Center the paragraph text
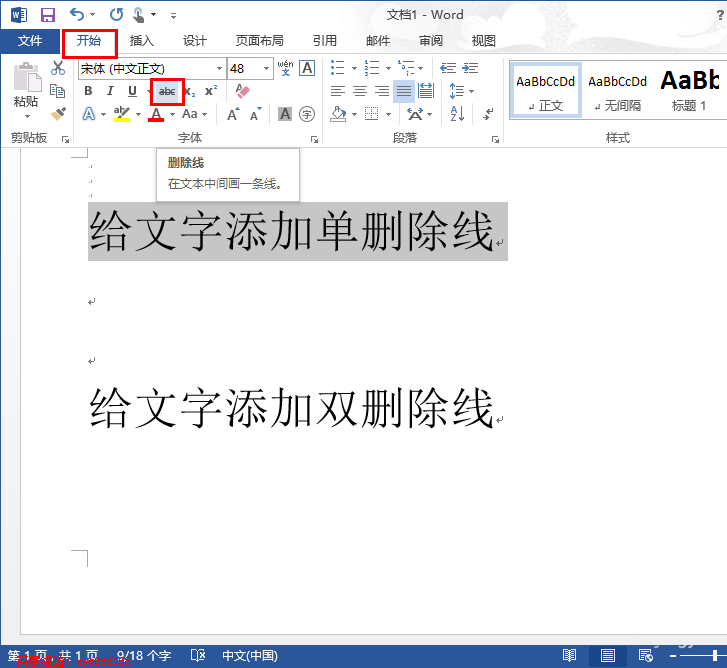 point(360,91)
